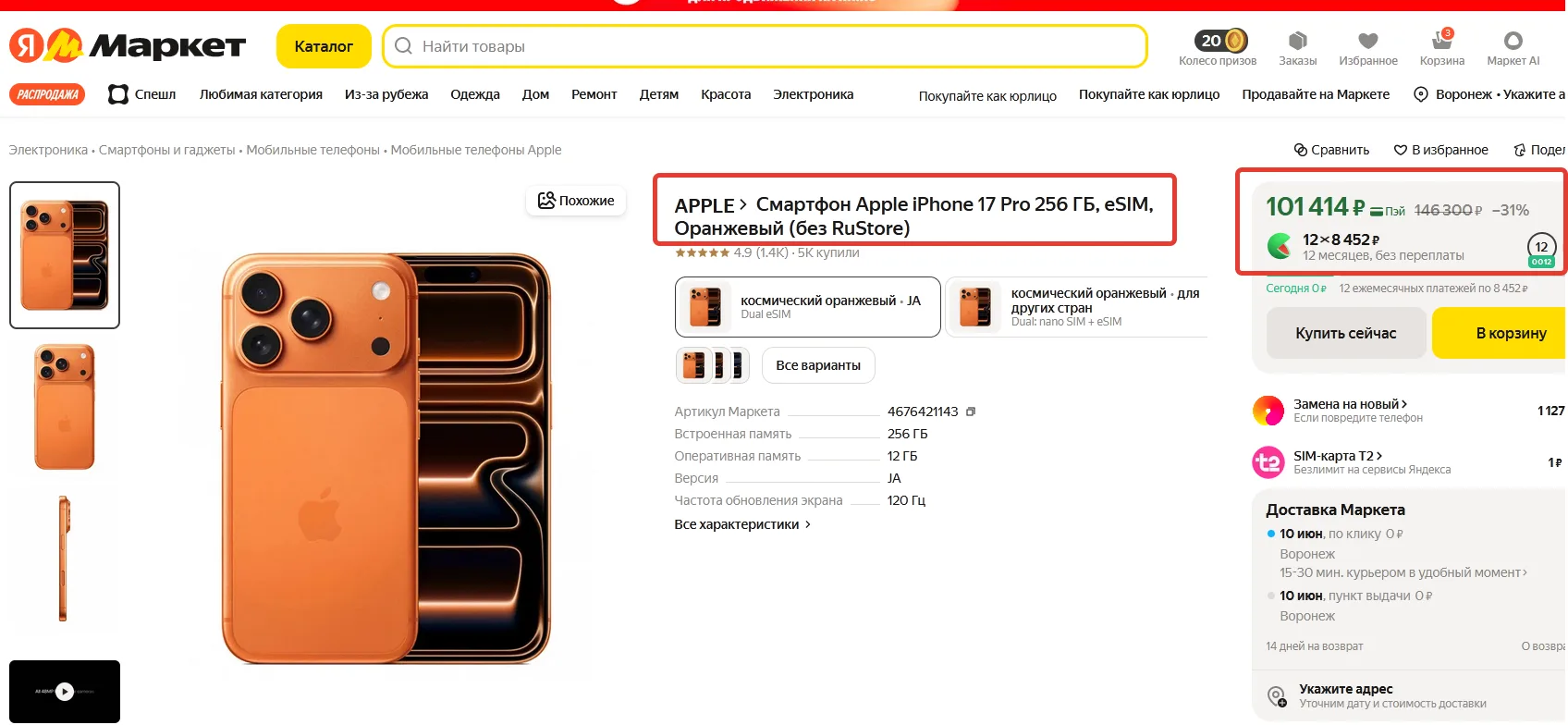Open Корзина cart icon
The width and height of the screenshot is (1568, 725).
click(x=1442, y=48)
